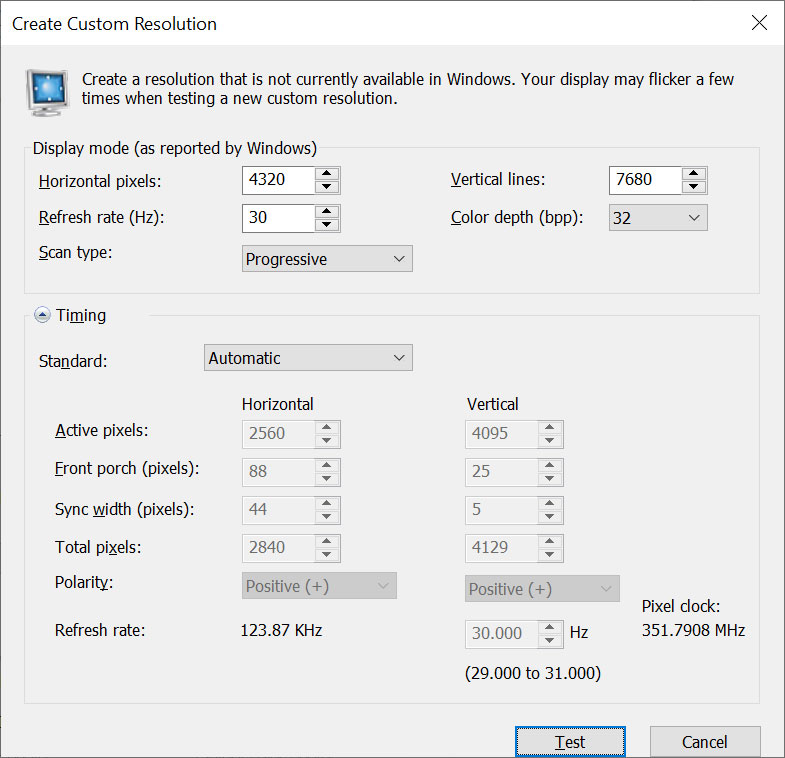785x758 pixels.
Task: Close the Create Custom Resolution dialog
Action: 760,23
